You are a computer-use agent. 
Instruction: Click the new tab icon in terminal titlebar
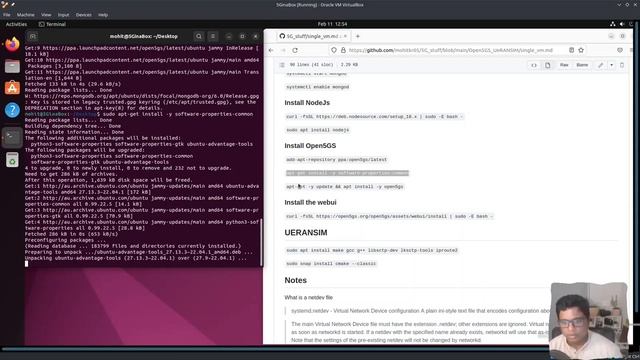[33, 36]
